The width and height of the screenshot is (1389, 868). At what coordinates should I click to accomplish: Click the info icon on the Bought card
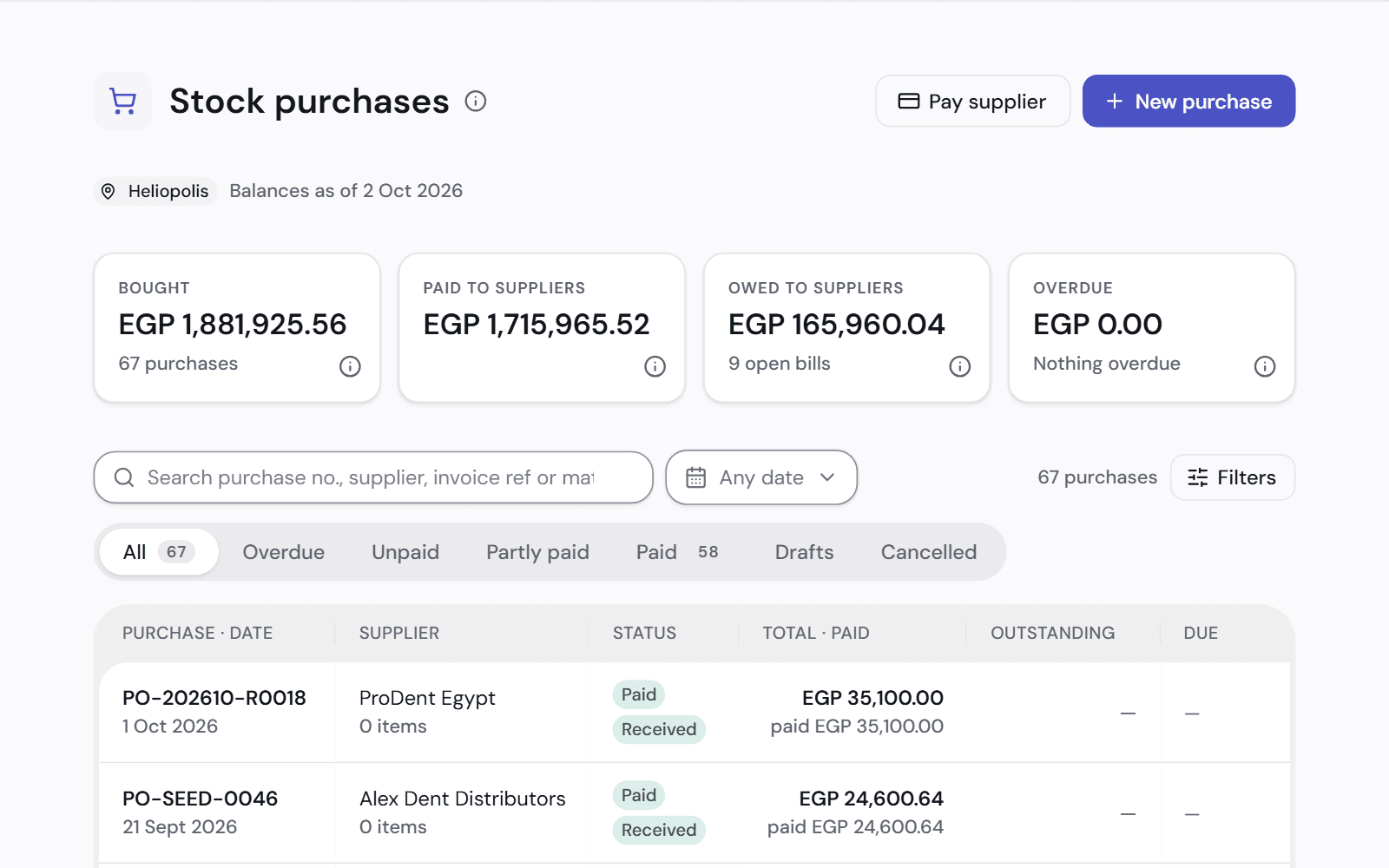(350, 366)
